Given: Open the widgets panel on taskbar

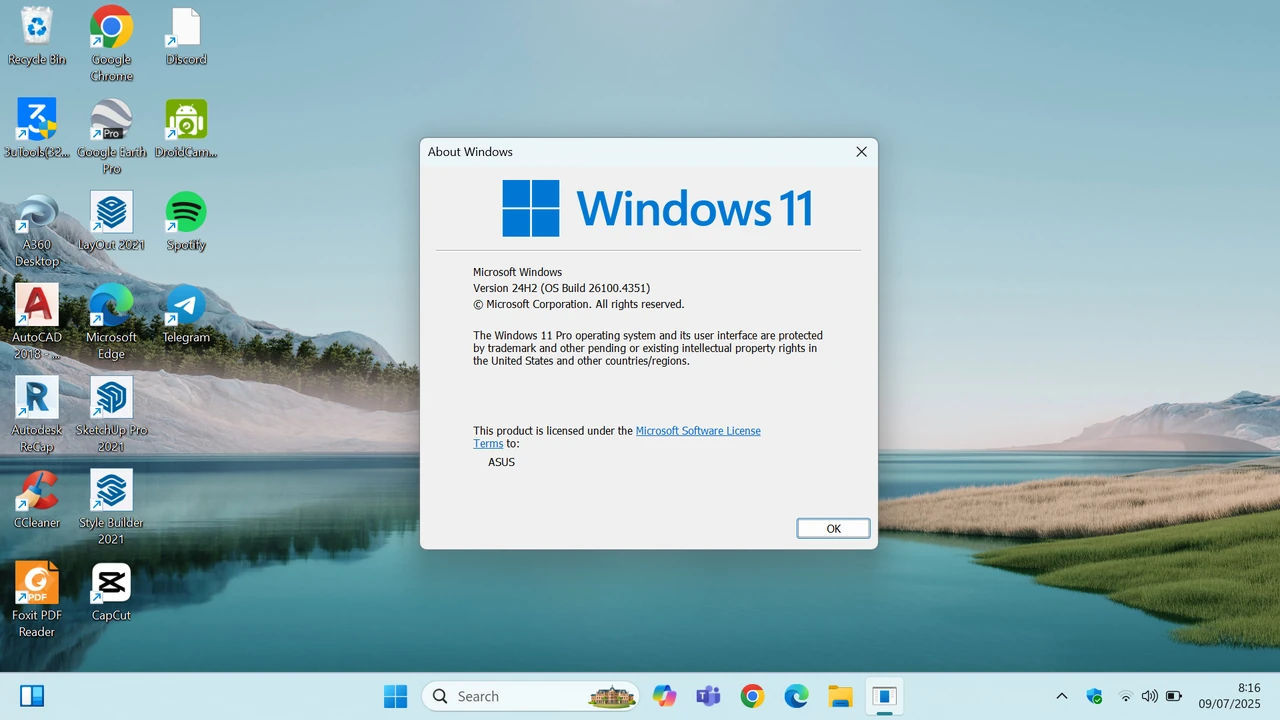Looking at the screenshot, I should [x=32, y=696].
